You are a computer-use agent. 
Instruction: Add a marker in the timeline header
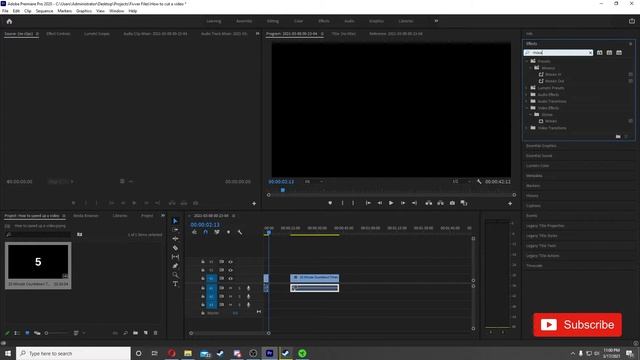tap(228, 232)
